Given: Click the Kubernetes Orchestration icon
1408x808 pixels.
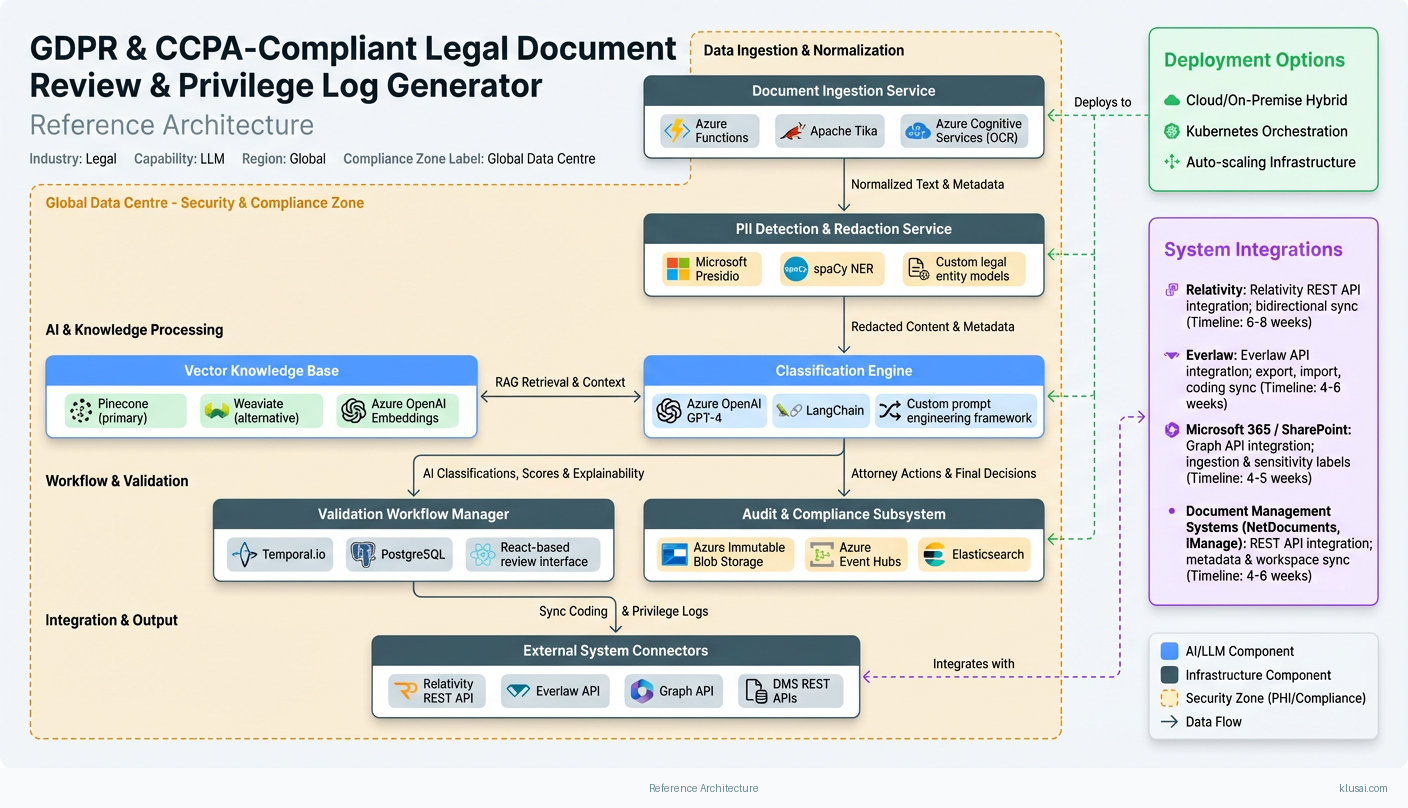Looking at the screenshot, I should pyautogui.click(x=1172, y=131).
